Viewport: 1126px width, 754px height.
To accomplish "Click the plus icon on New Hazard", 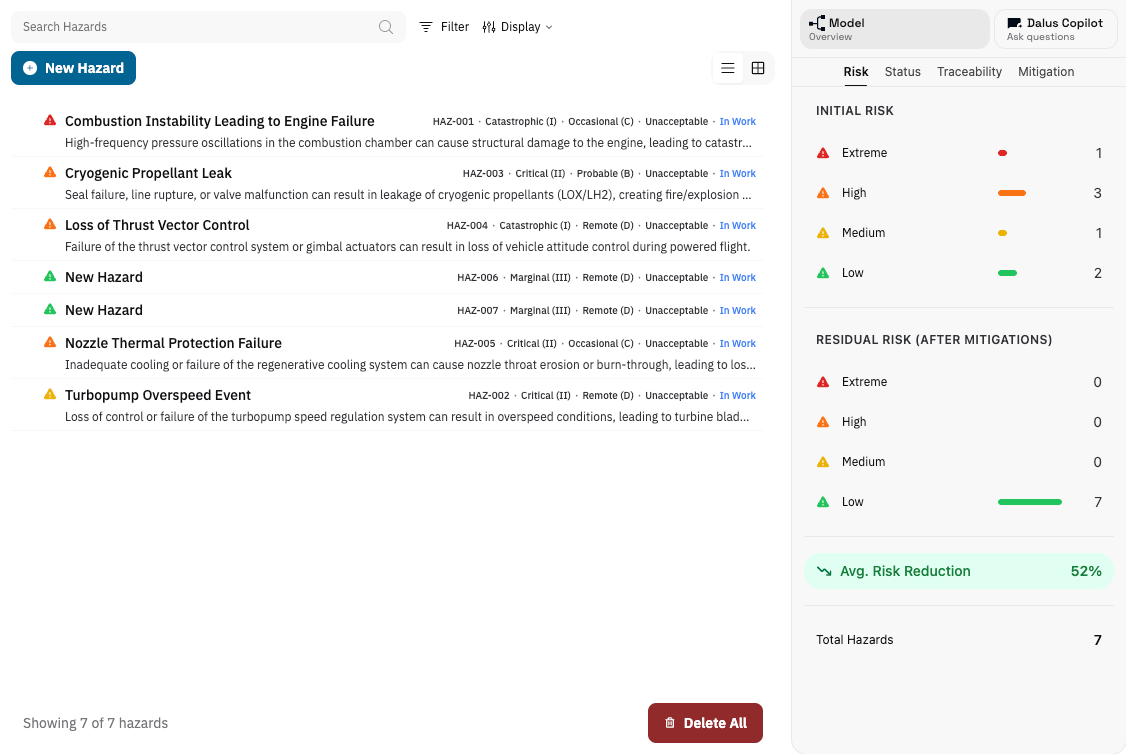I will [x=30, y=68].
